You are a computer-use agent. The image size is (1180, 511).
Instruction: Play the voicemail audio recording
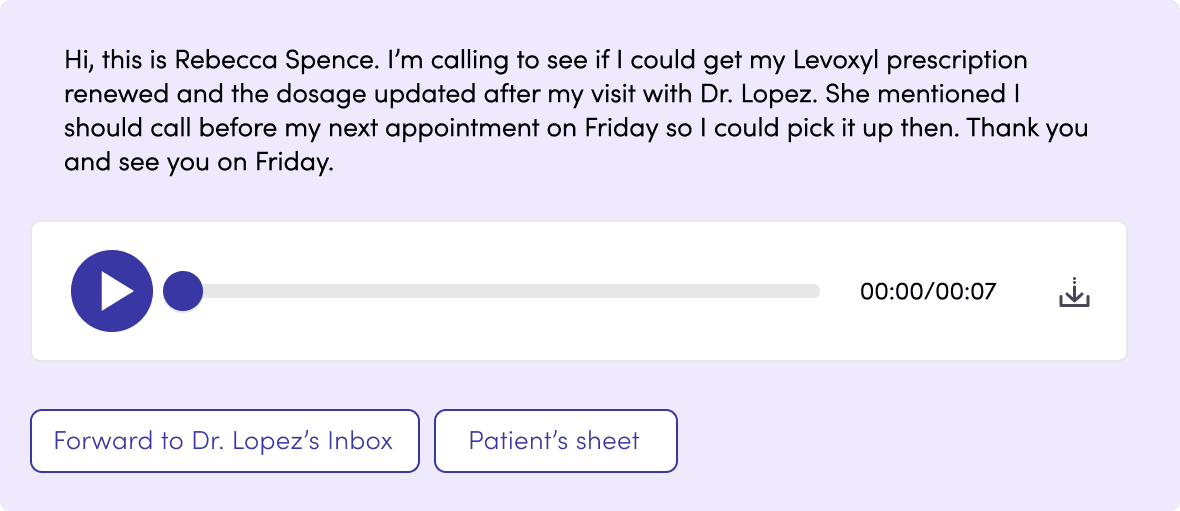tap(111, 291)
